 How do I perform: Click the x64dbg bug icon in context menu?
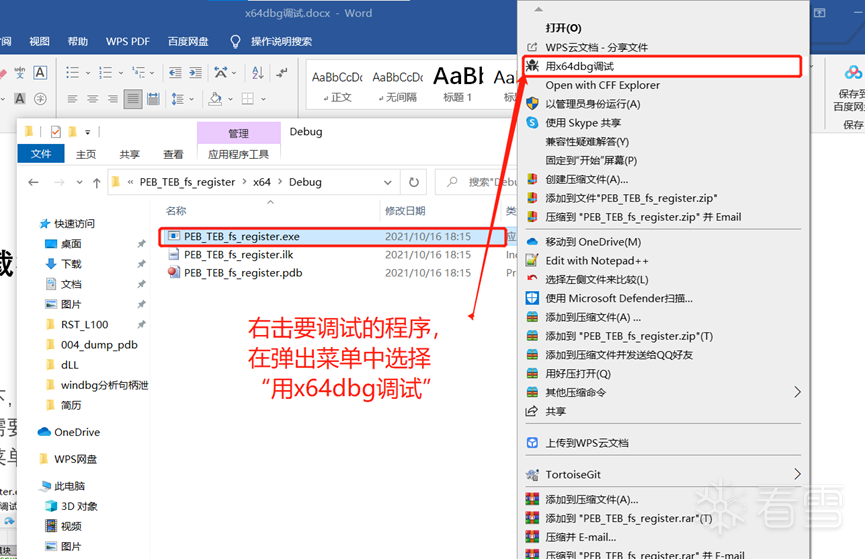532,66
